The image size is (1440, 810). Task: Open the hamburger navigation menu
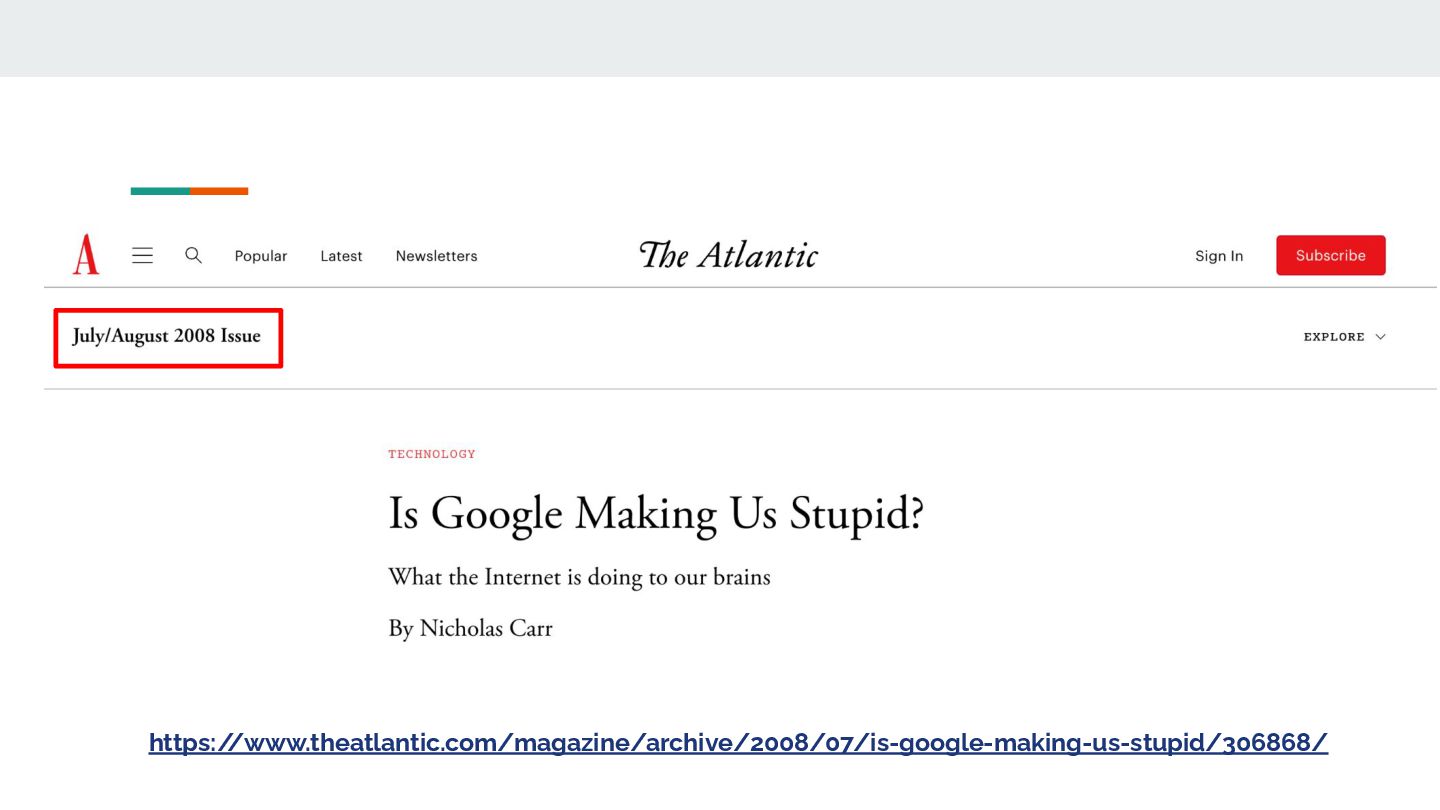(x=143, y=256)
